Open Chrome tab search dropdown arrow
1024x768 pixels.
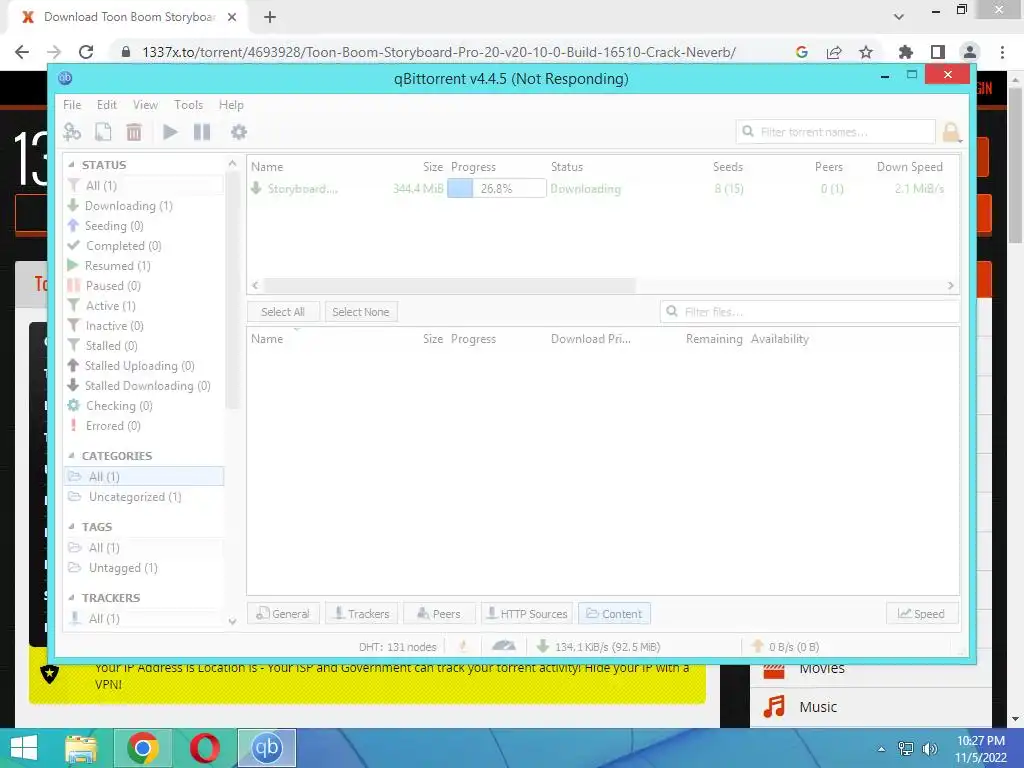click(x=899, y=17)
